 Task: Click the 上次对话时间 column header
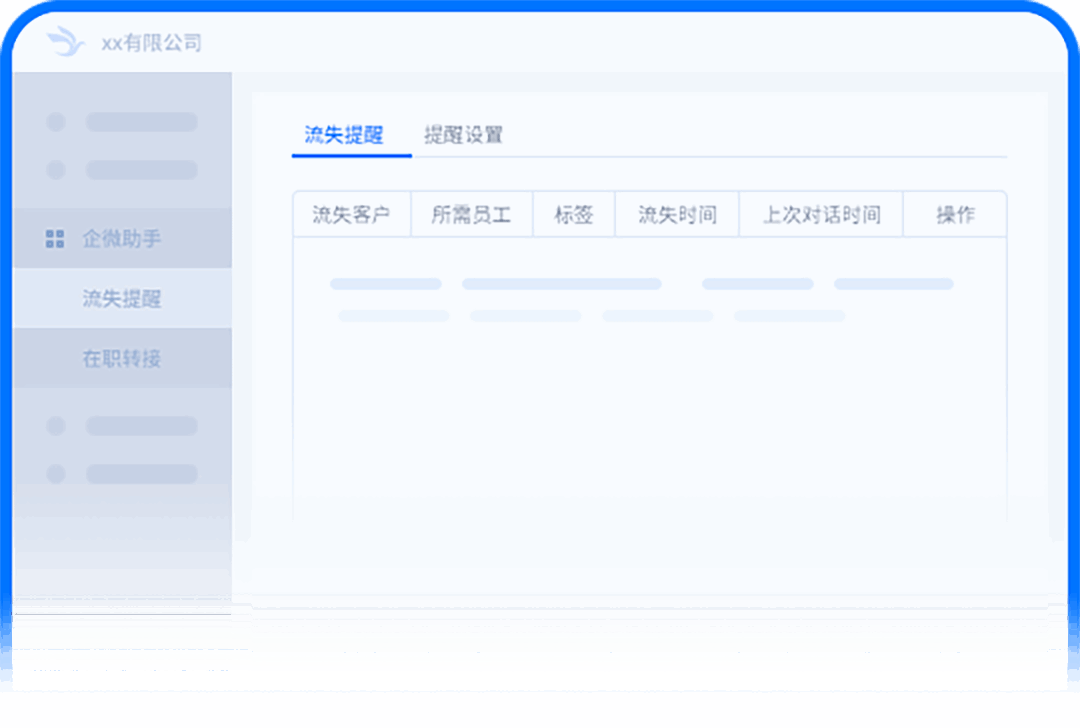[821, 215]
